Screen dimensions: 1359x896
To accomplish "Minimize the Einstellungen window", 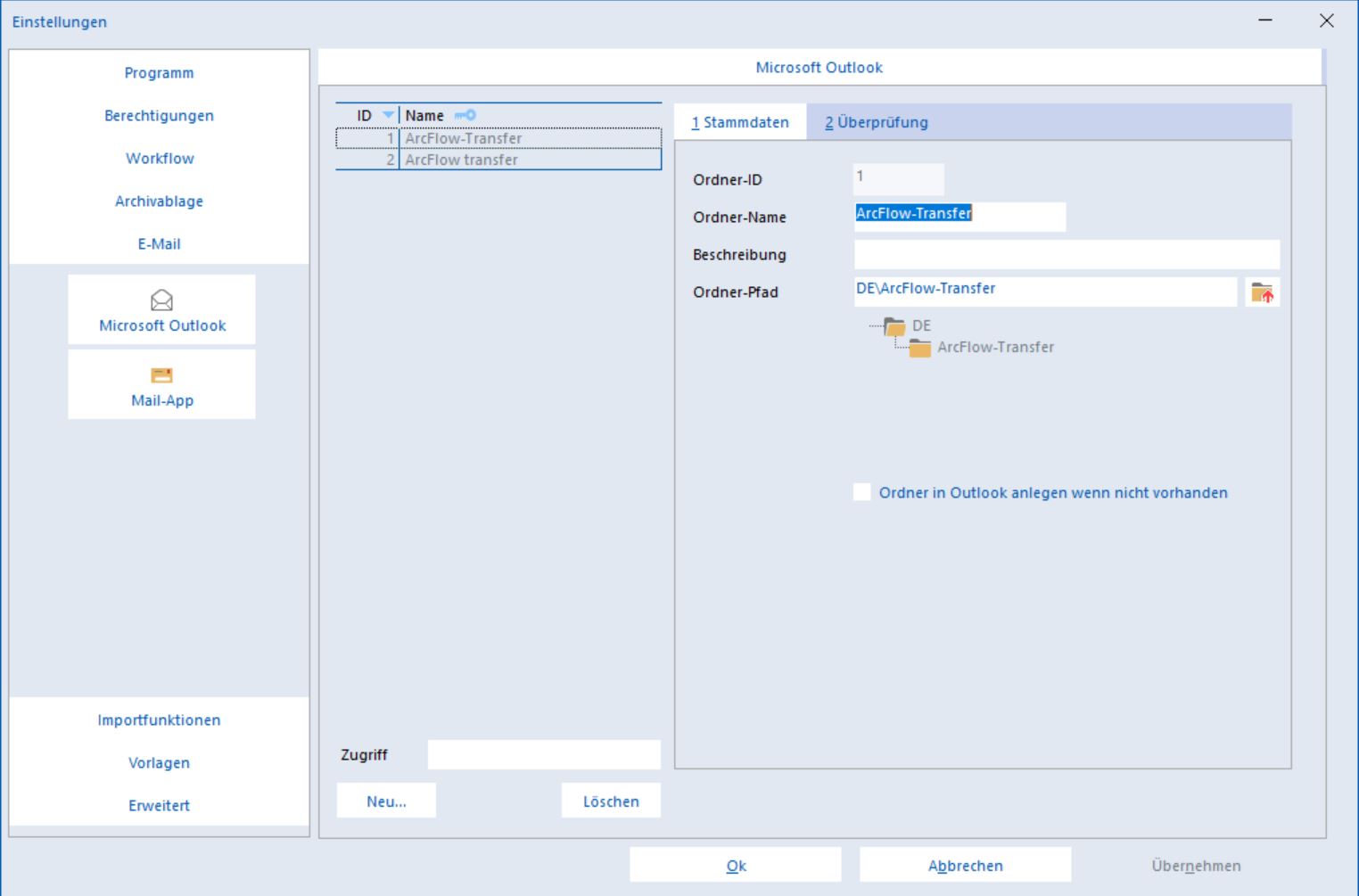I will coord(1265,21).
